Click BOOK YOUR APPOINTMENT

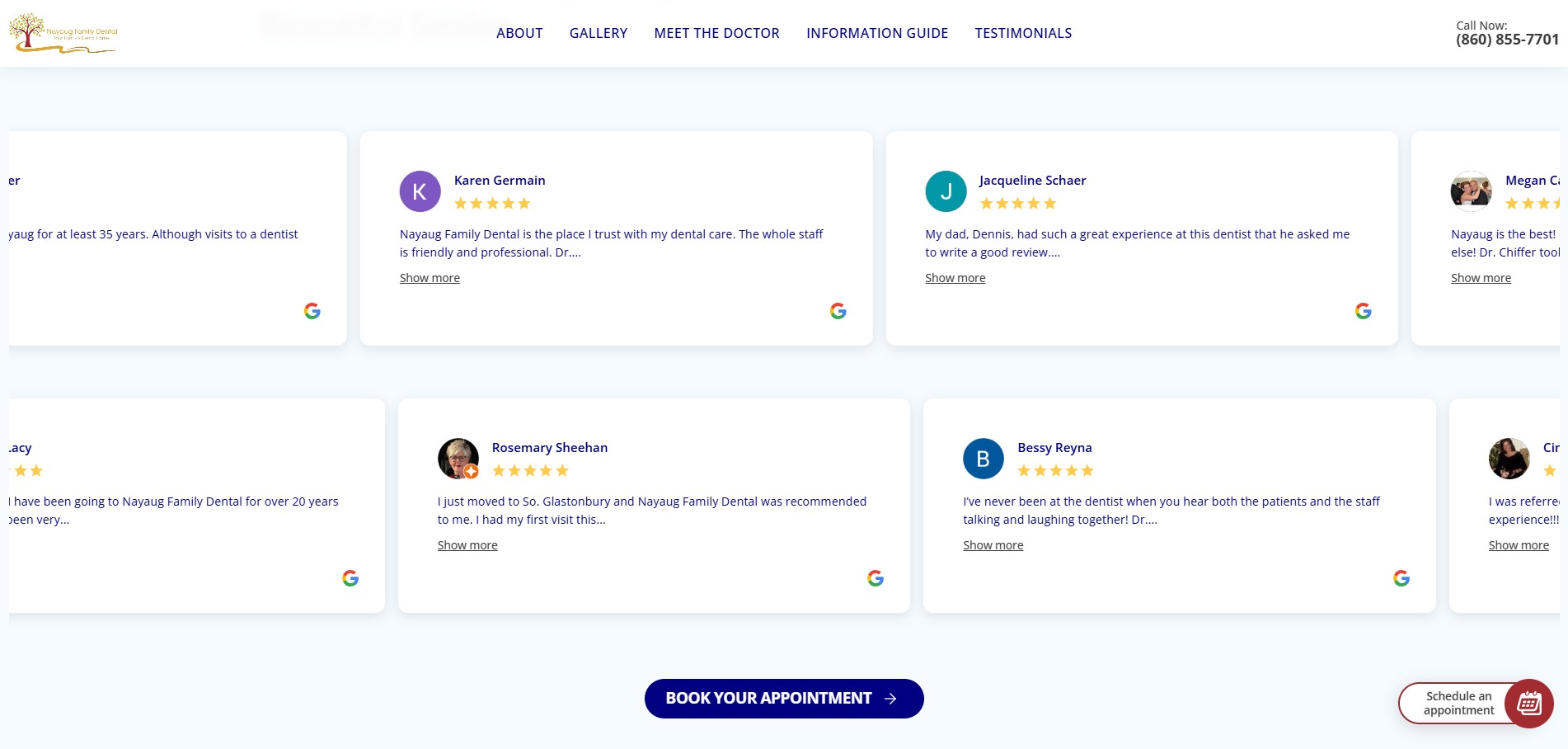[784, 698]
